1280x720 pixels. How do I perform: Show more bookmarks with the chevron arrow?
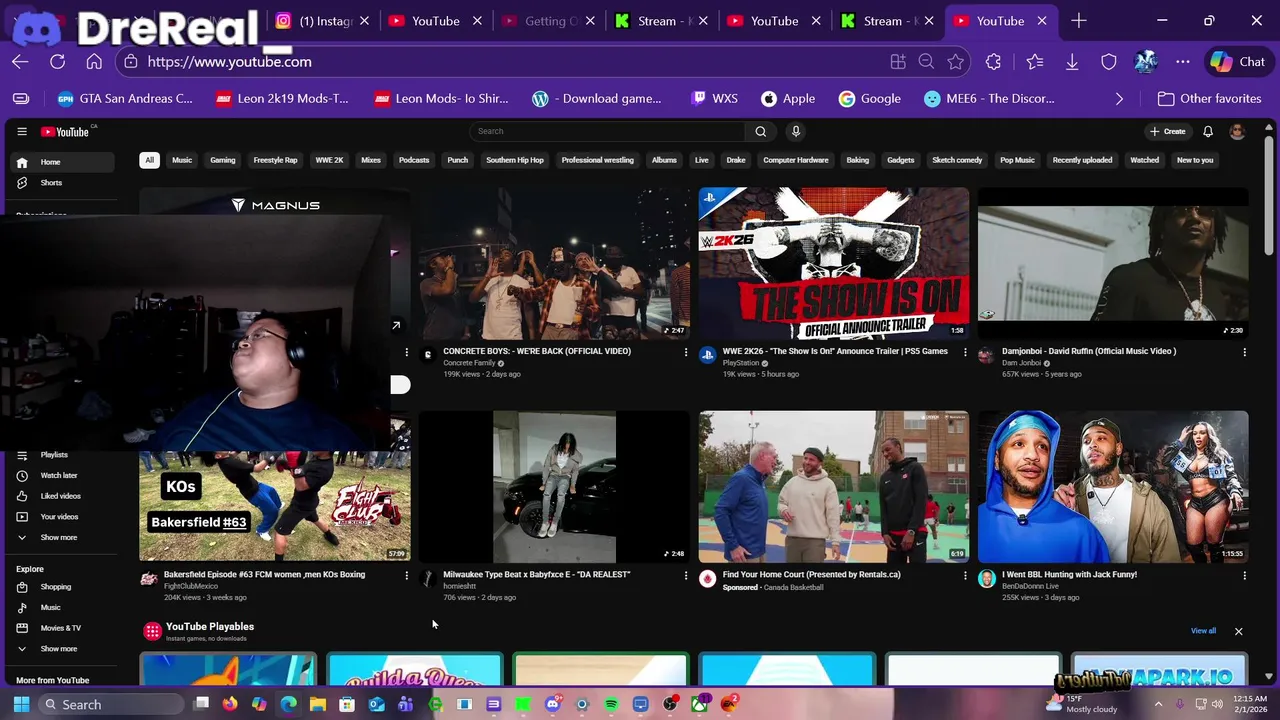click(x=1119, y=99)
